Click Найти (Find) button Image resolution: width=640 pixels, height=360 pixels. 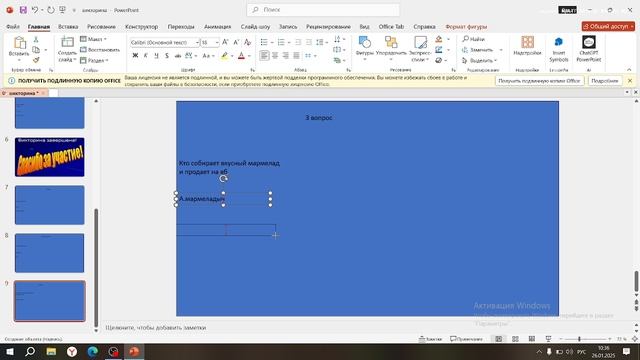[473, 39]
